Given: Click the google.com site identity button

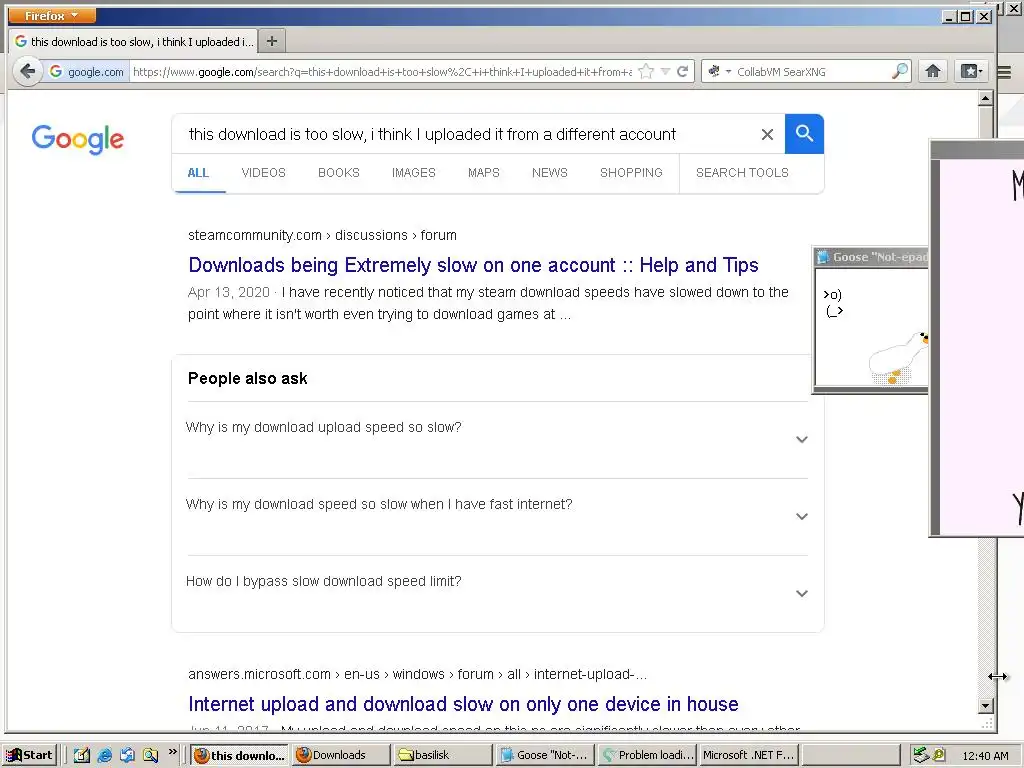Looking at the screenshot, I should tap(86, 71).
